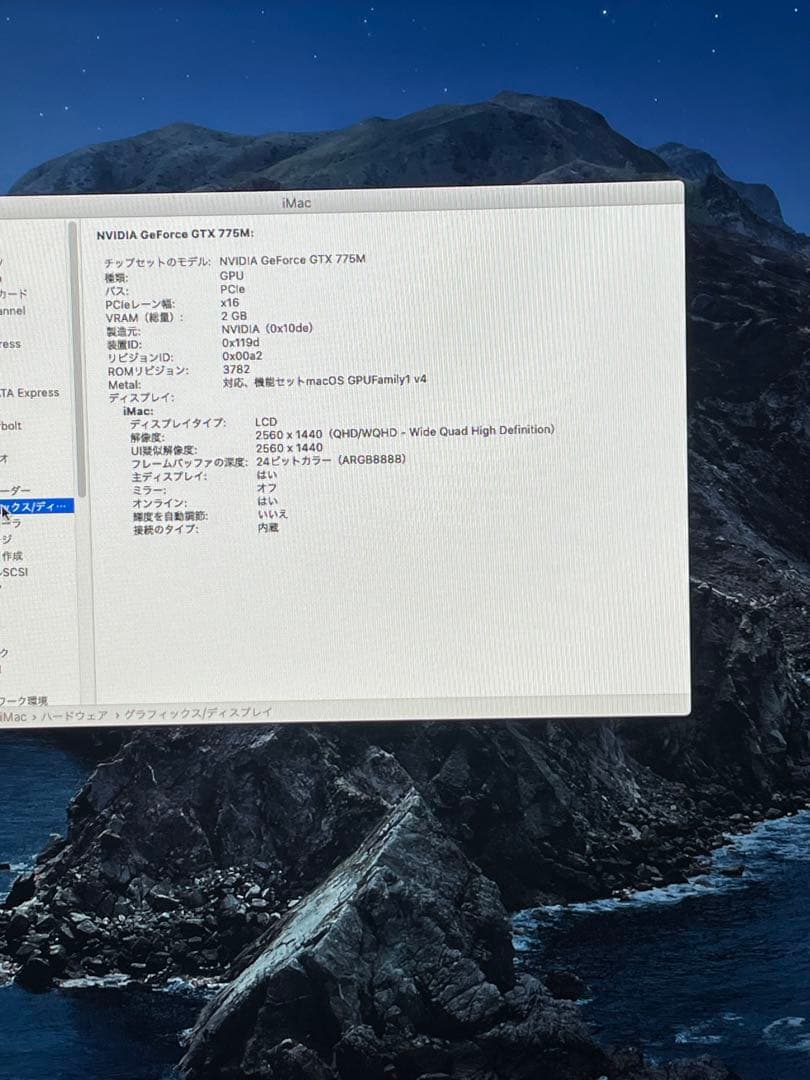
Task: Click the ROM revision 3782 value
Action: click(x=236, y=369)
